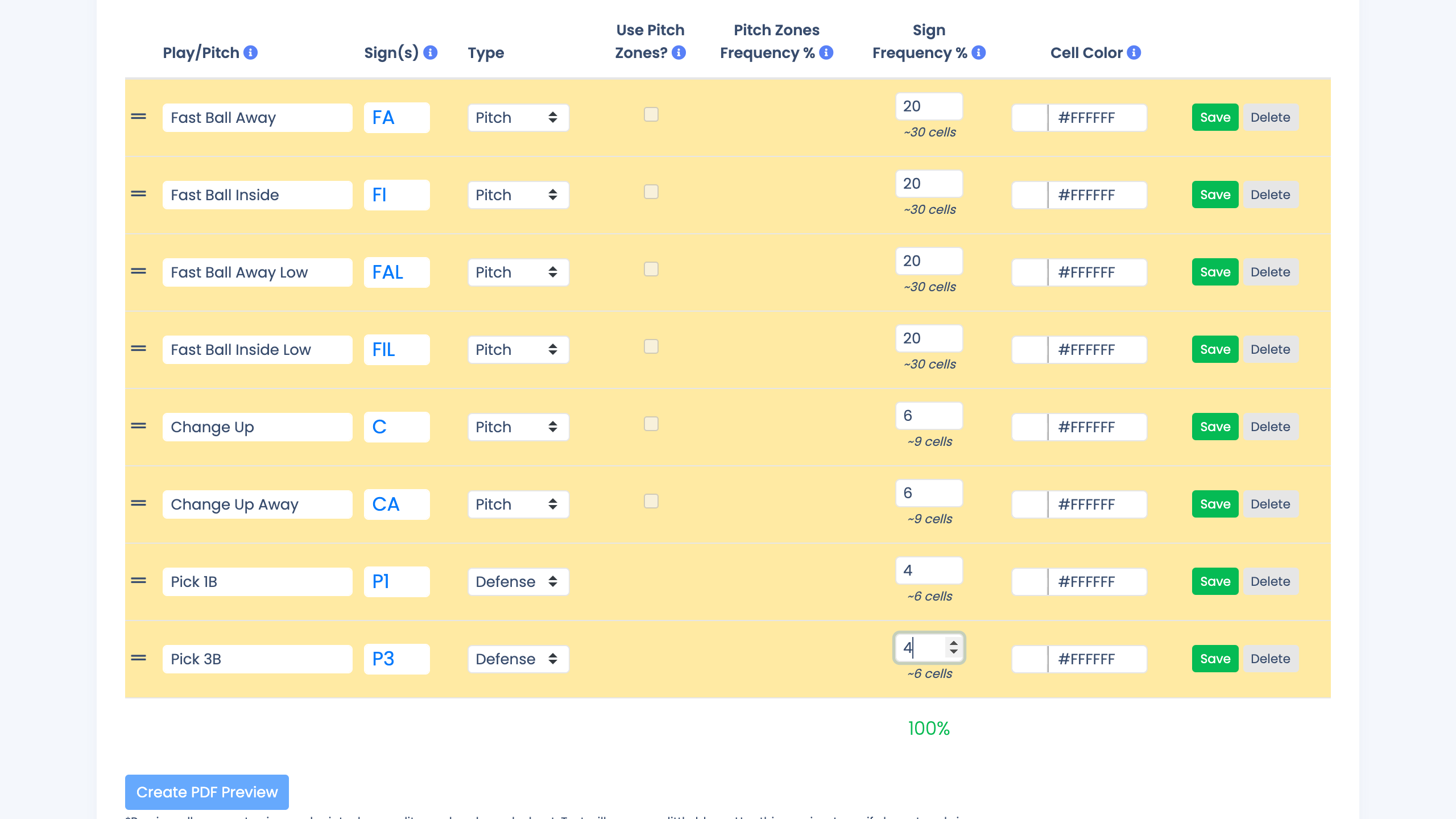Grab the Change Up row drag handle

click(138, 427)
